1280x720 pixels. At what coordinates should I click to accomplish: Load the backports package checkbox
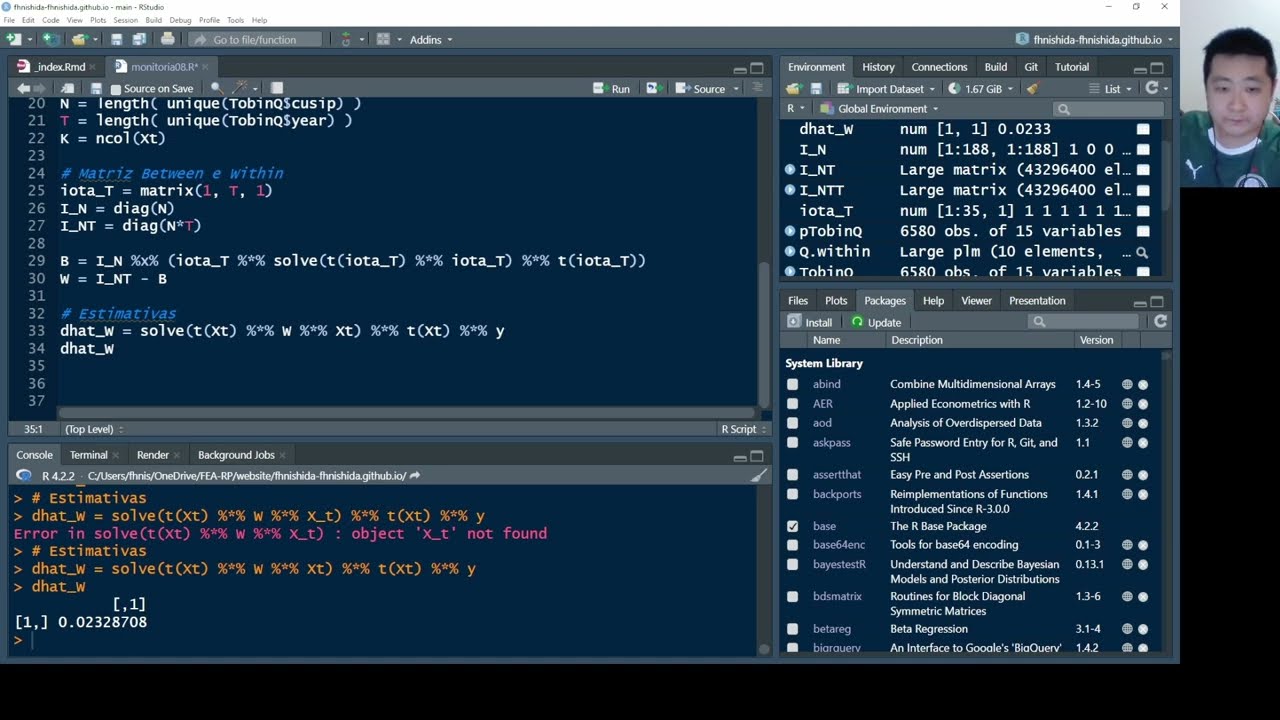pos(793,494)
